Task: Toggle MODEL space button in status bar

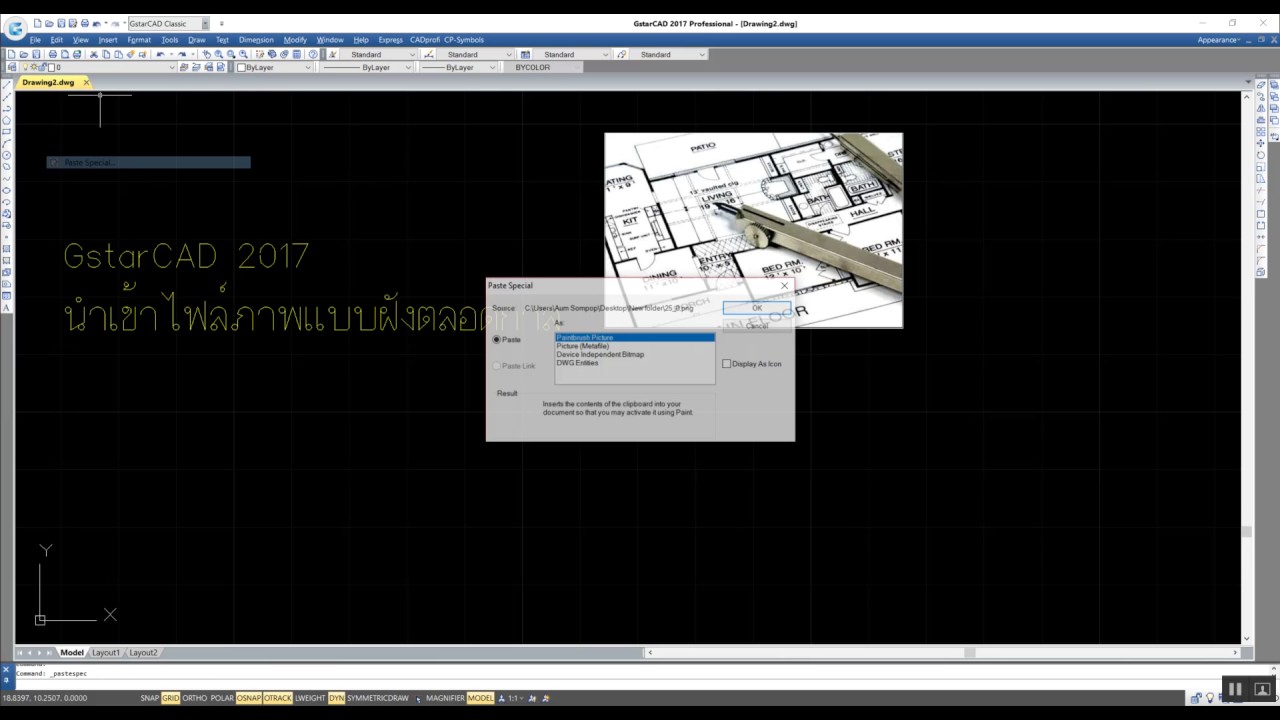Action: click(x=481, y=698)
